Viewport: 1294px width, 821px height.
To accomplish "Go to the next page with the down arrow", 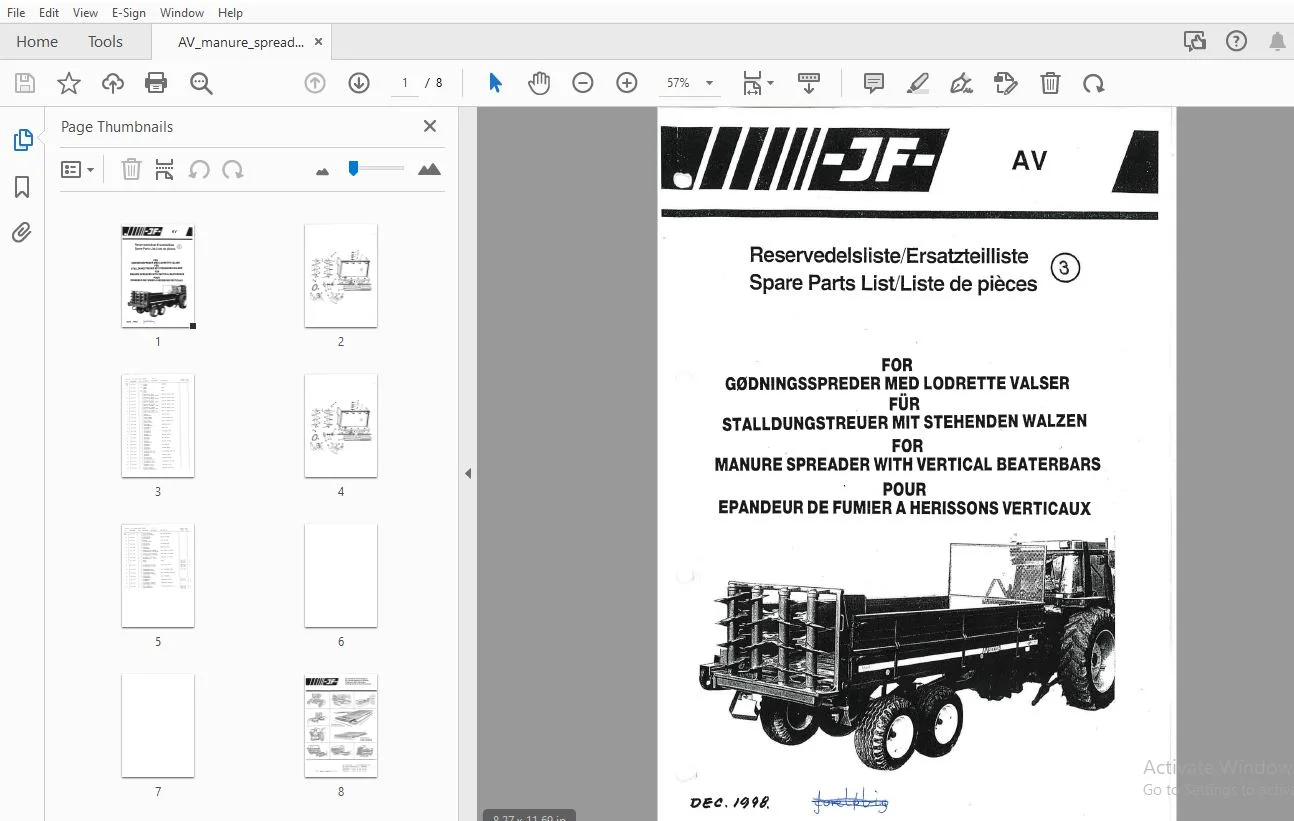I will click(x=359, y=83).
